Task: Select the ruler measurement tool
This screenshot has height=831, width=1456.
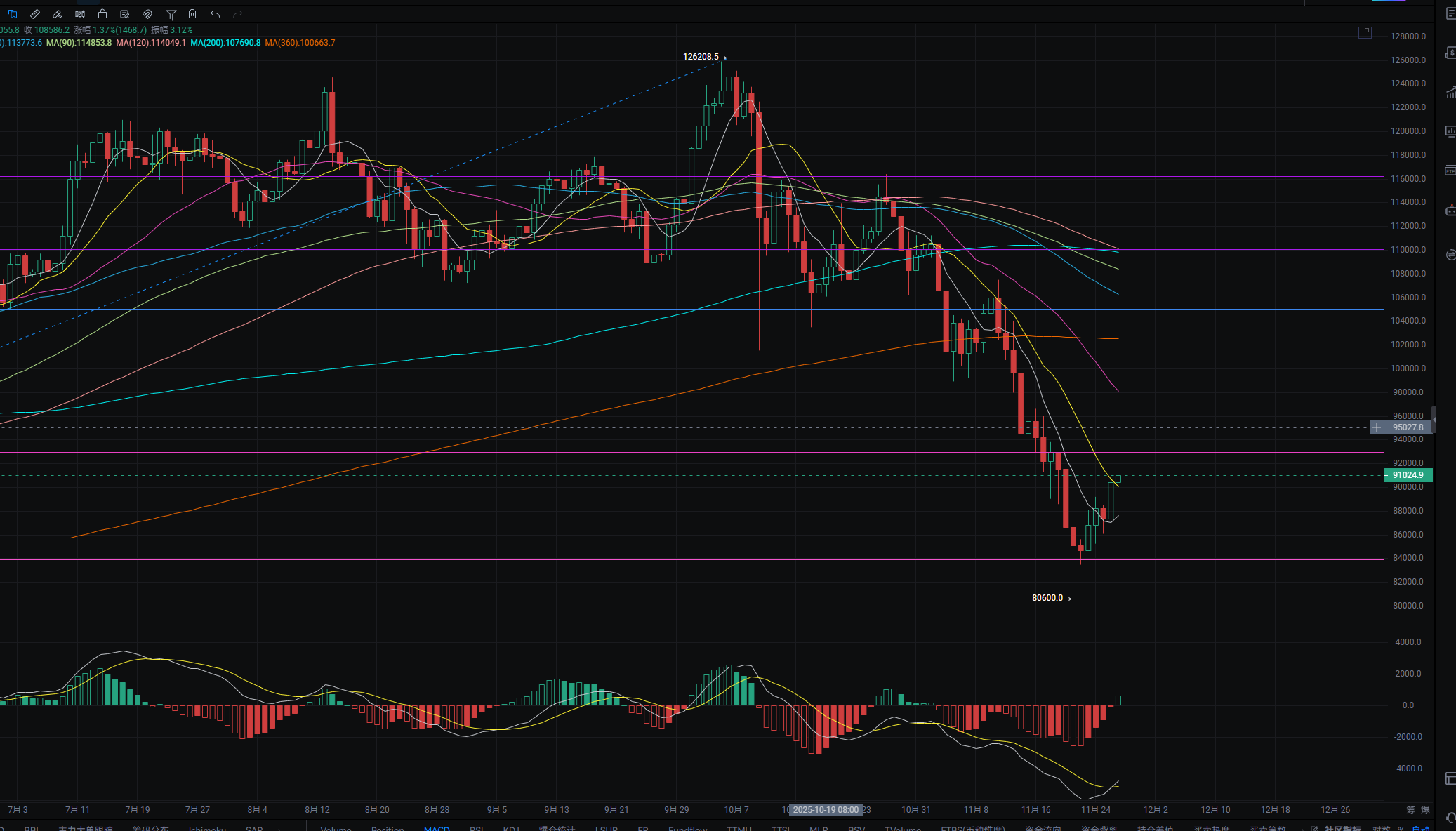Action: click(x=35, y=14)
